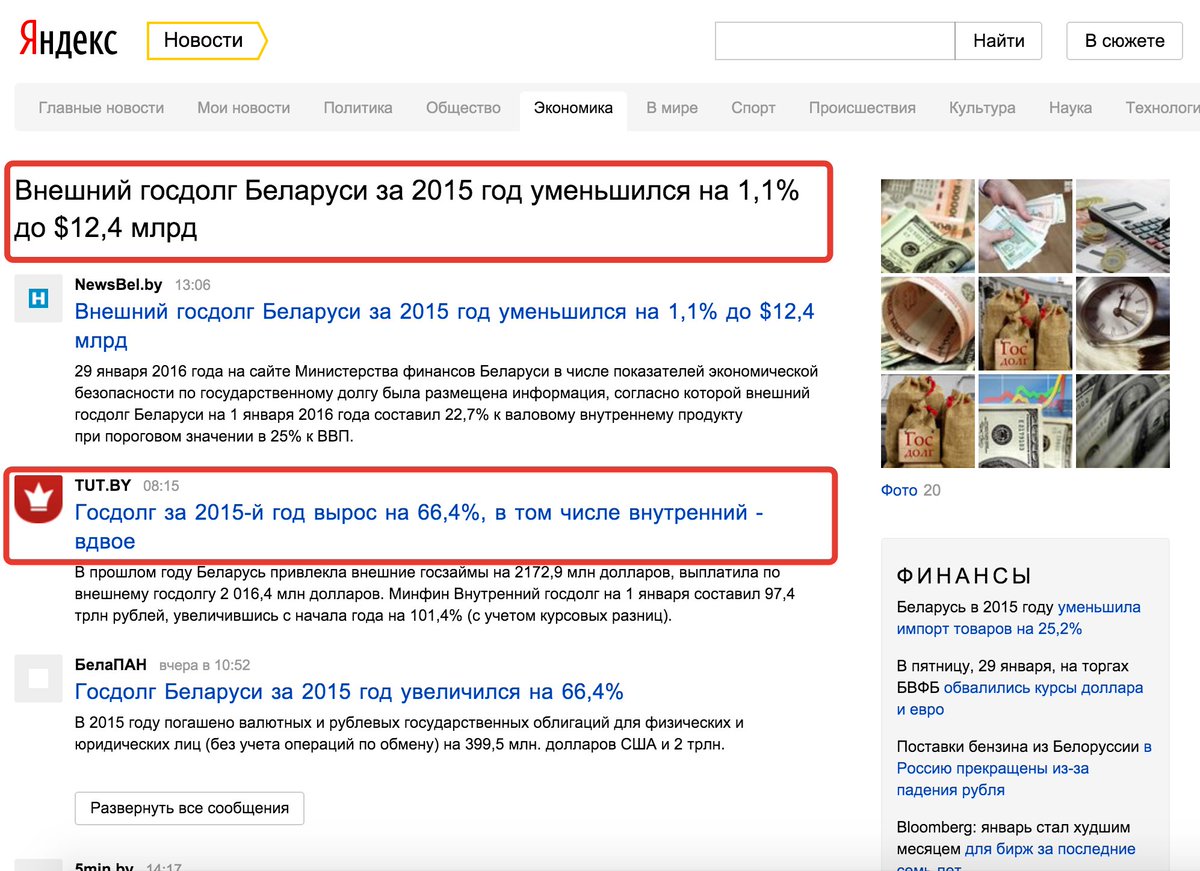Click the 13:06 timestamp of NewsBel.by
The image size is (1200, 871).
point(193,285)
